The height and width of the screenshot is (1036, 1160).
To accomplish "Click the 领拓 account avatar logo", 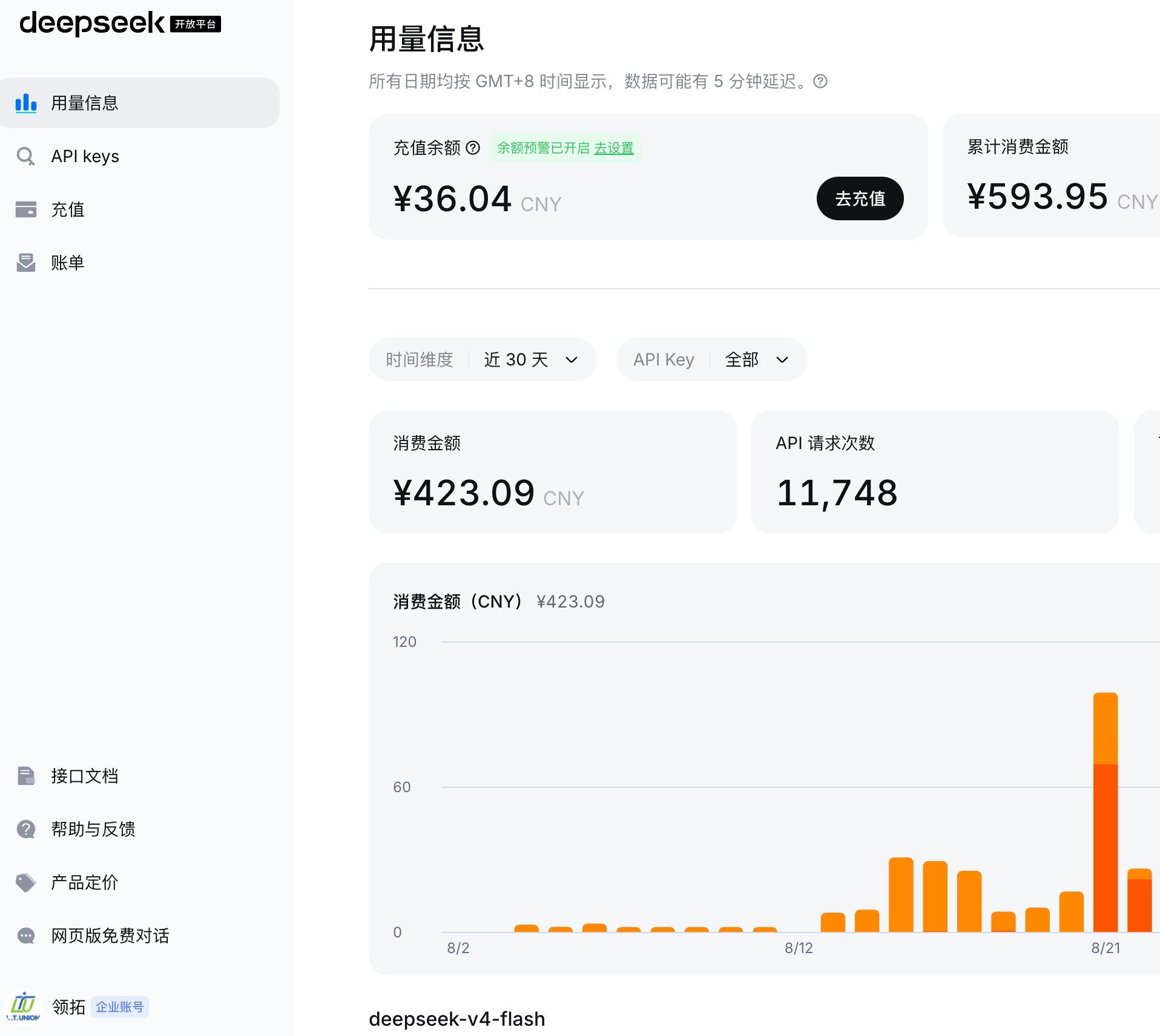I will 23,1007.
